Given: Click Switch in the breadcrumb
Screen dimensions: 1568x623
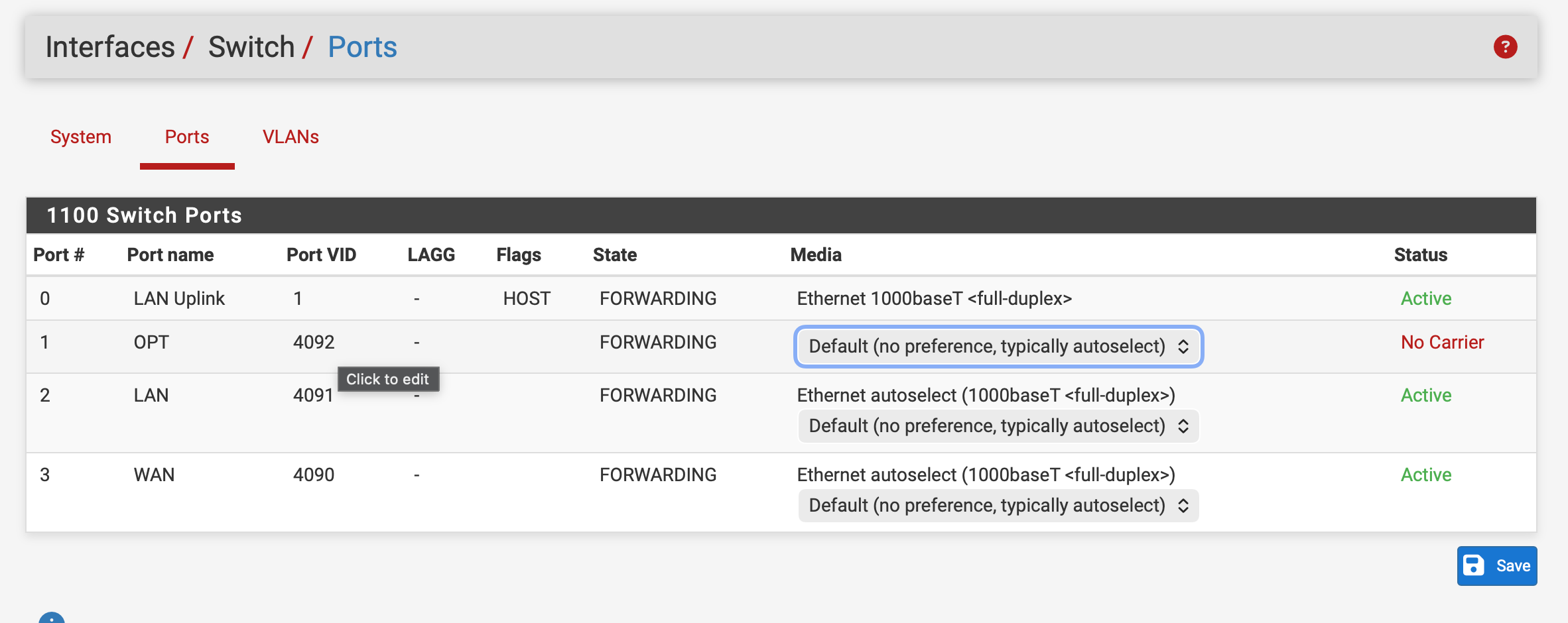Looking at the screenshot, I should [x=251, y=47].
